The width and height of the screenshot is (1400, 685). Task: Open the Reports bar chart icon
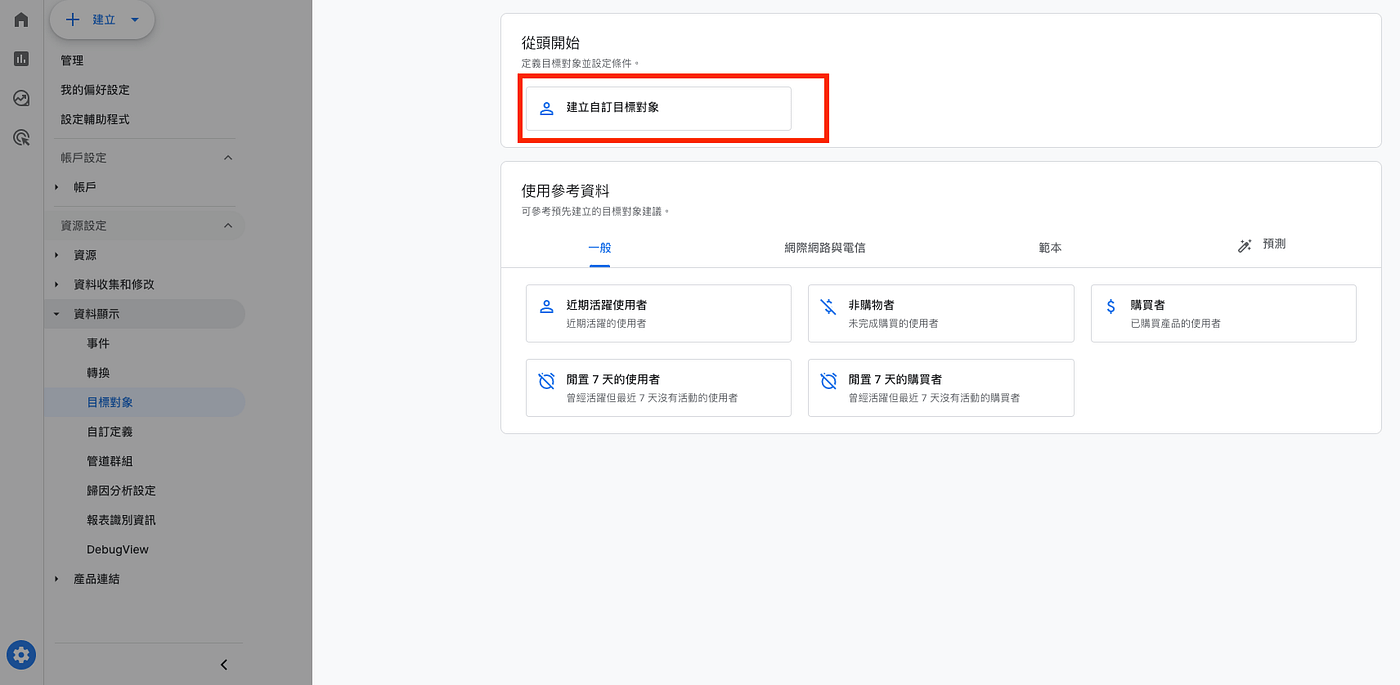(x=21, y=58)
